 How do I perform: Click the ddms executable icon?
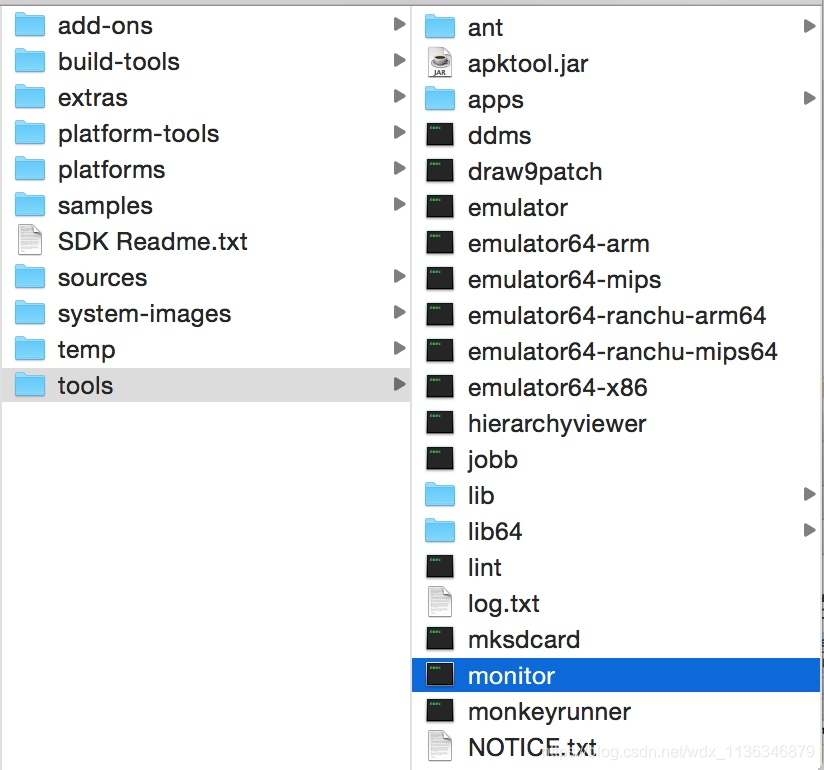click(x=440, y=135)
